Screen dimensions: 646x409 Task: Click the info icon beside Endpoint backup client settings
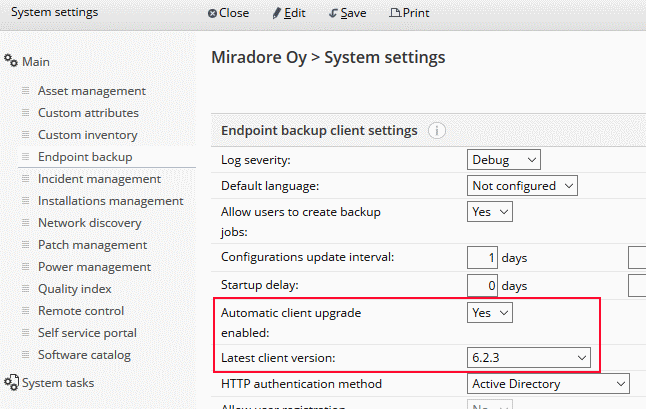[x=437, y=131]
